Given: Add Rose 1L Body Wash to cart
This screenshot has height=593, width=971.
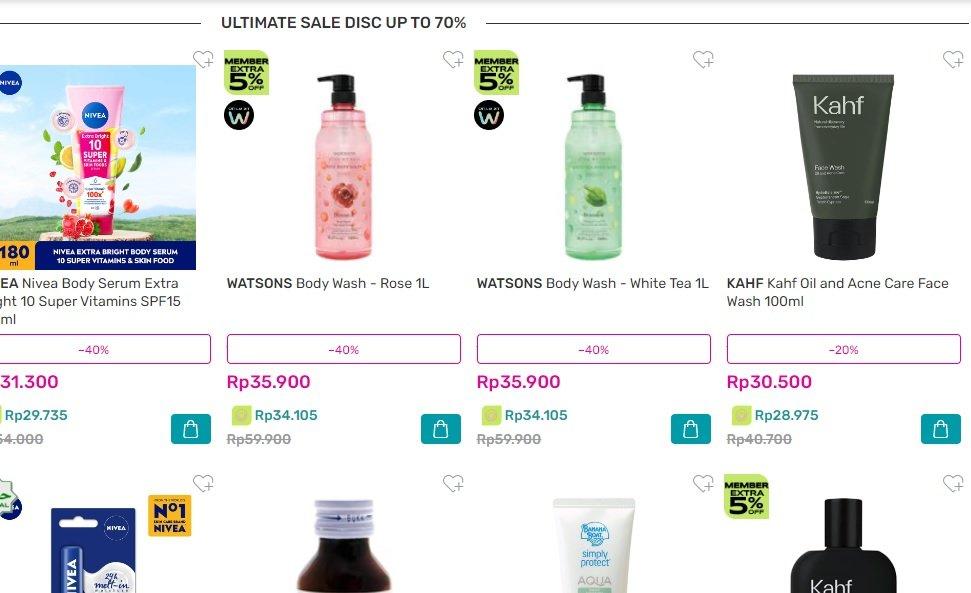Looking at the screenshot, I should click(440, 429).
